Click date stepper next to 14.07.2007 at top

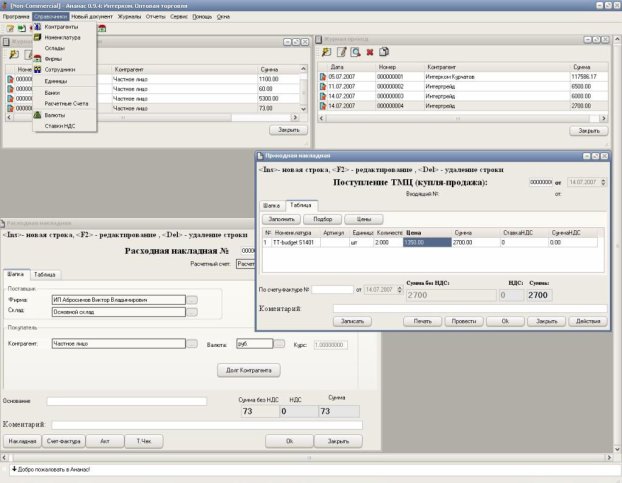[x=603, y=182]
